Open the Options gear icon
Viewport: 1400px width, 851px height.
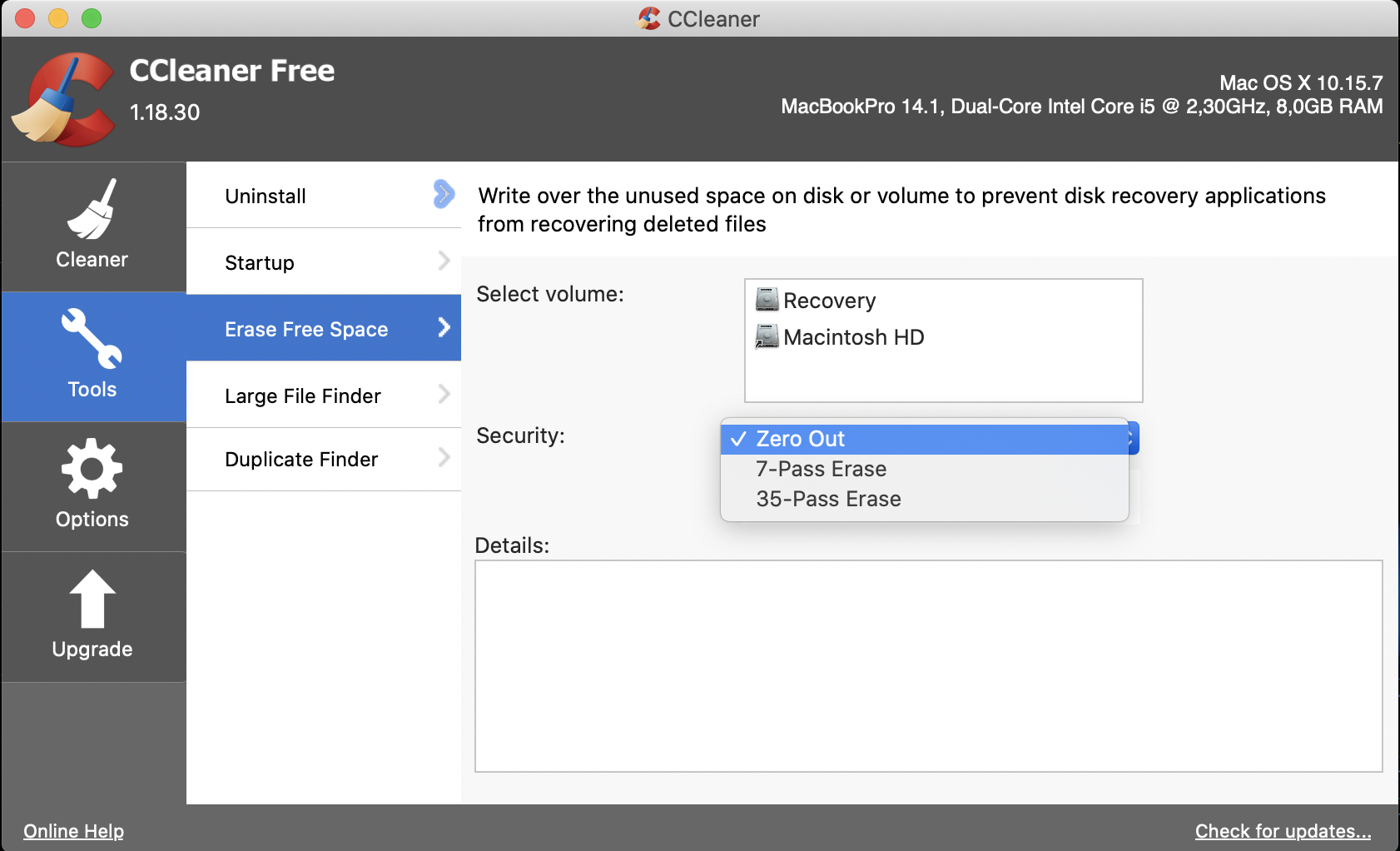coord(92,469)
